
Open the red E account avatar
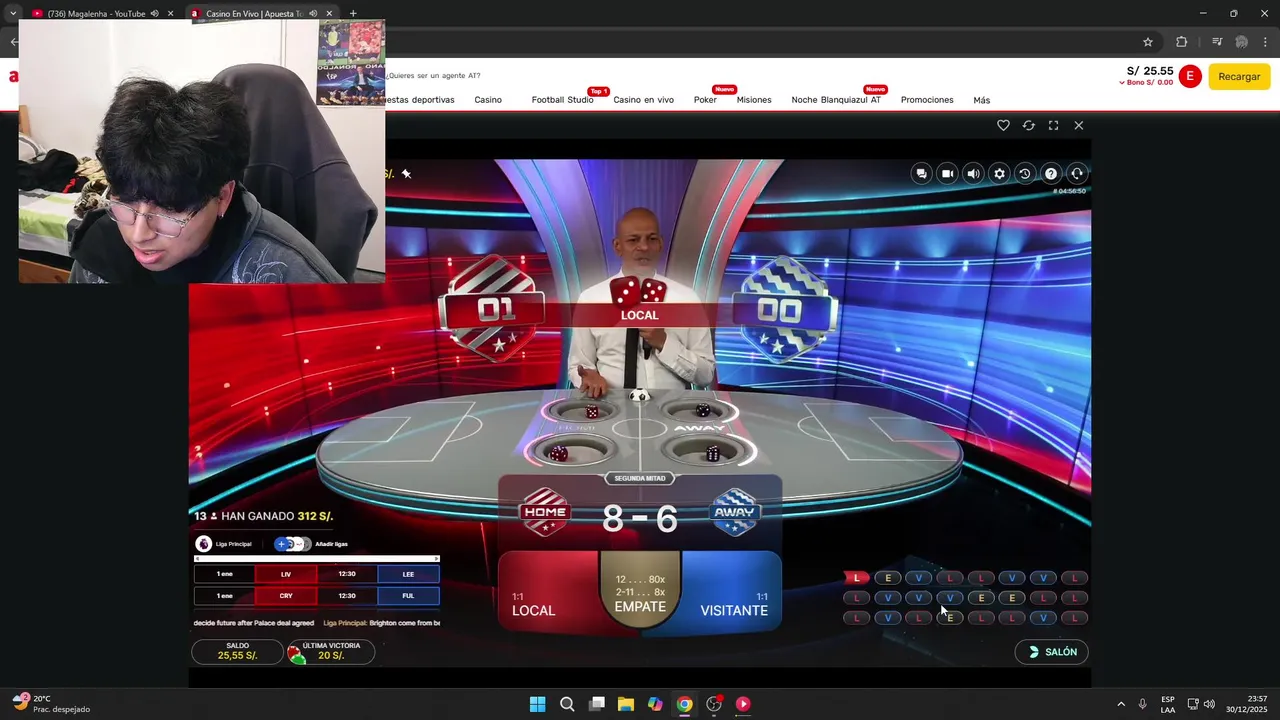pyautogui.click(x=1189, y=77)
